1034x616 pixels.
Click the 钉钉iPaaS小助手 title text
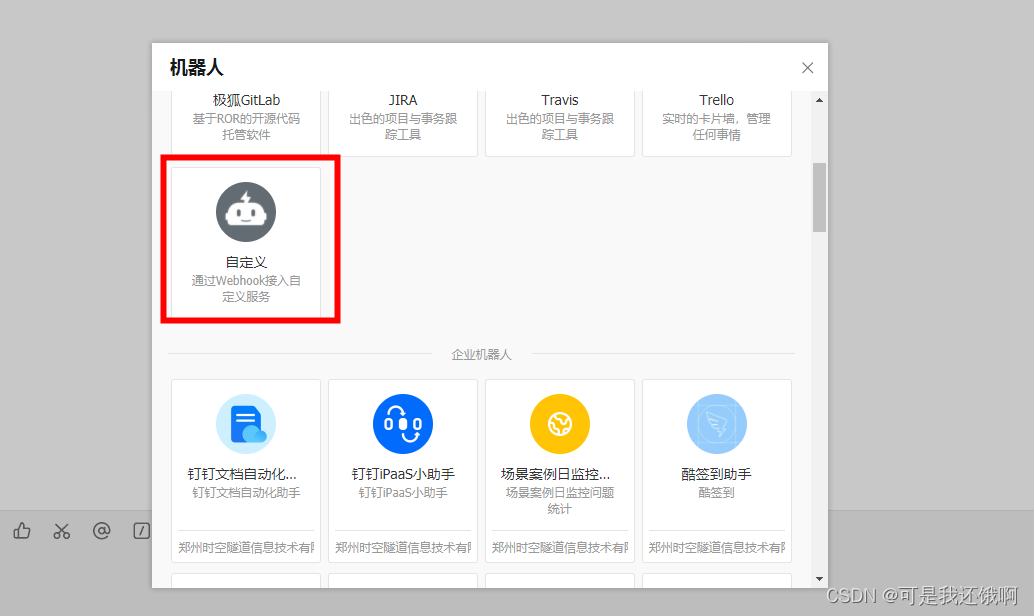403,474
